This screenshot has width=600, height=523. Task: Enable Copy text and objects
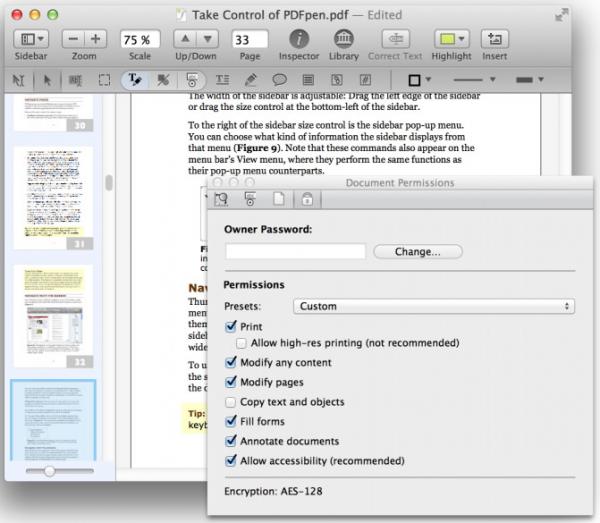coord(230,402)
